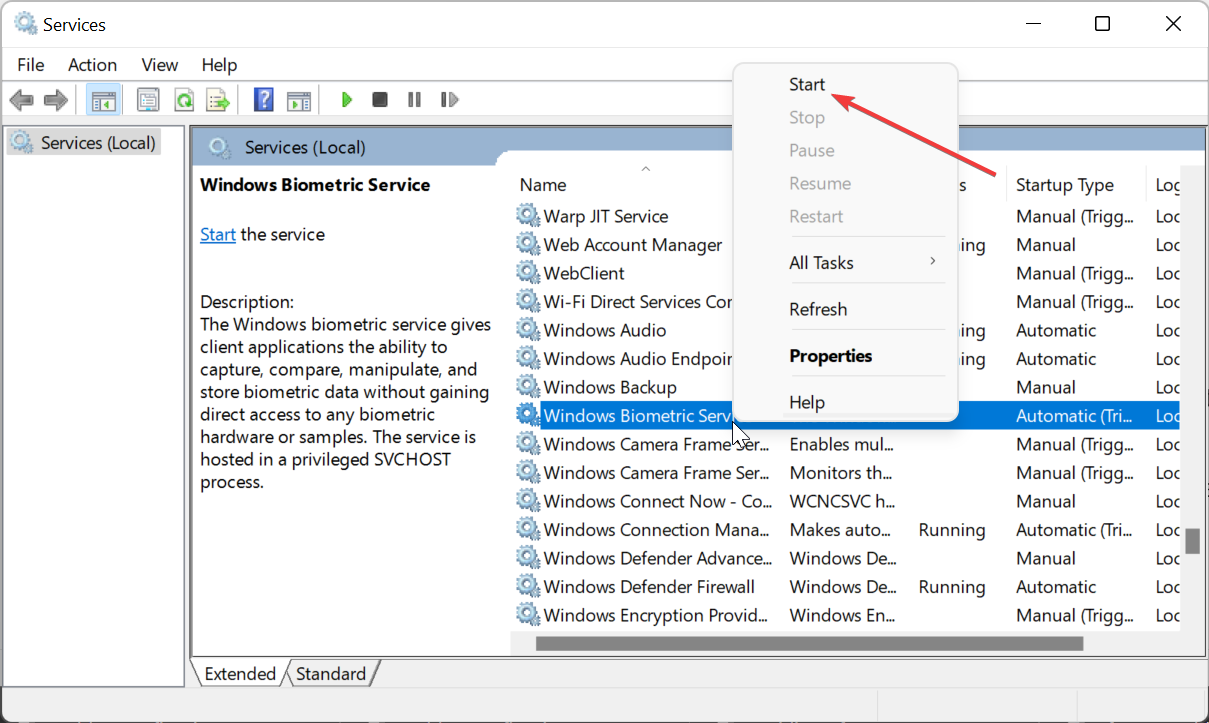Viewport: 1209px width, 723px height.
Task: Click the blue Help toolbar icon
Action: point(263,100)
